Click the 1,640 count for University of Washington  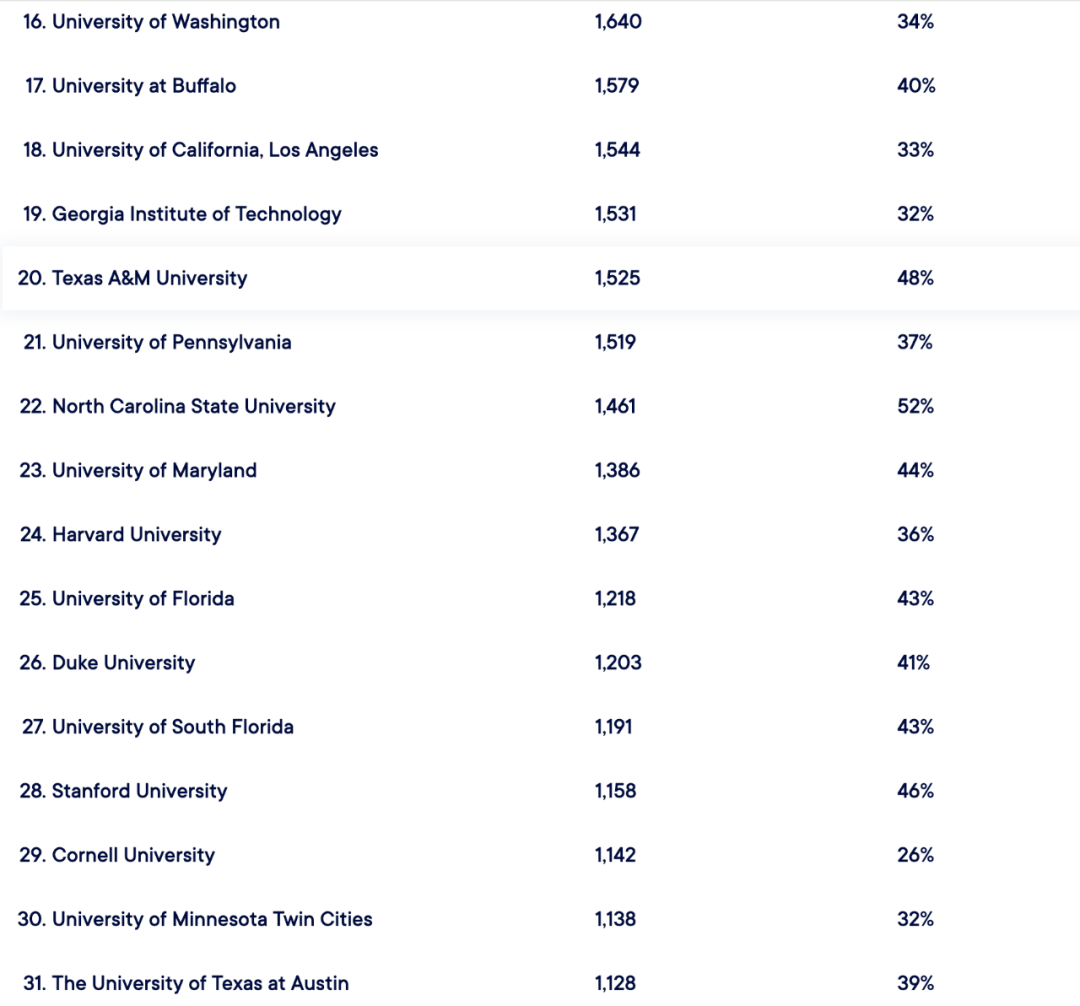(x=618, y=22)
